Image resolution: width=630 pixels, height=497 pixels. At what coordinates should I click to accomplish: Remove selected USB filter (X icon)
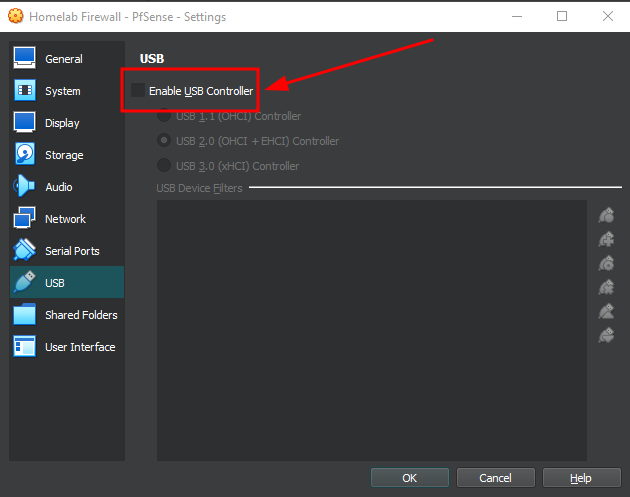click(606, 287)
